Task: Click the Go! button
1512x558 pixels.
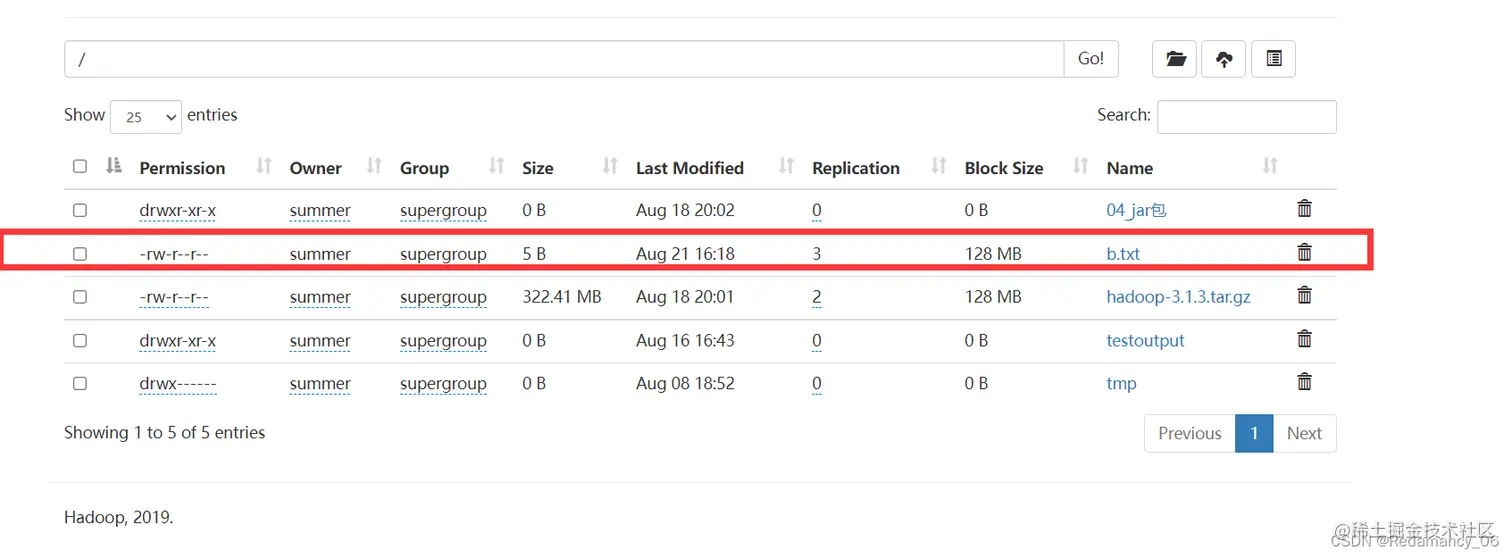Action: 1091,59
